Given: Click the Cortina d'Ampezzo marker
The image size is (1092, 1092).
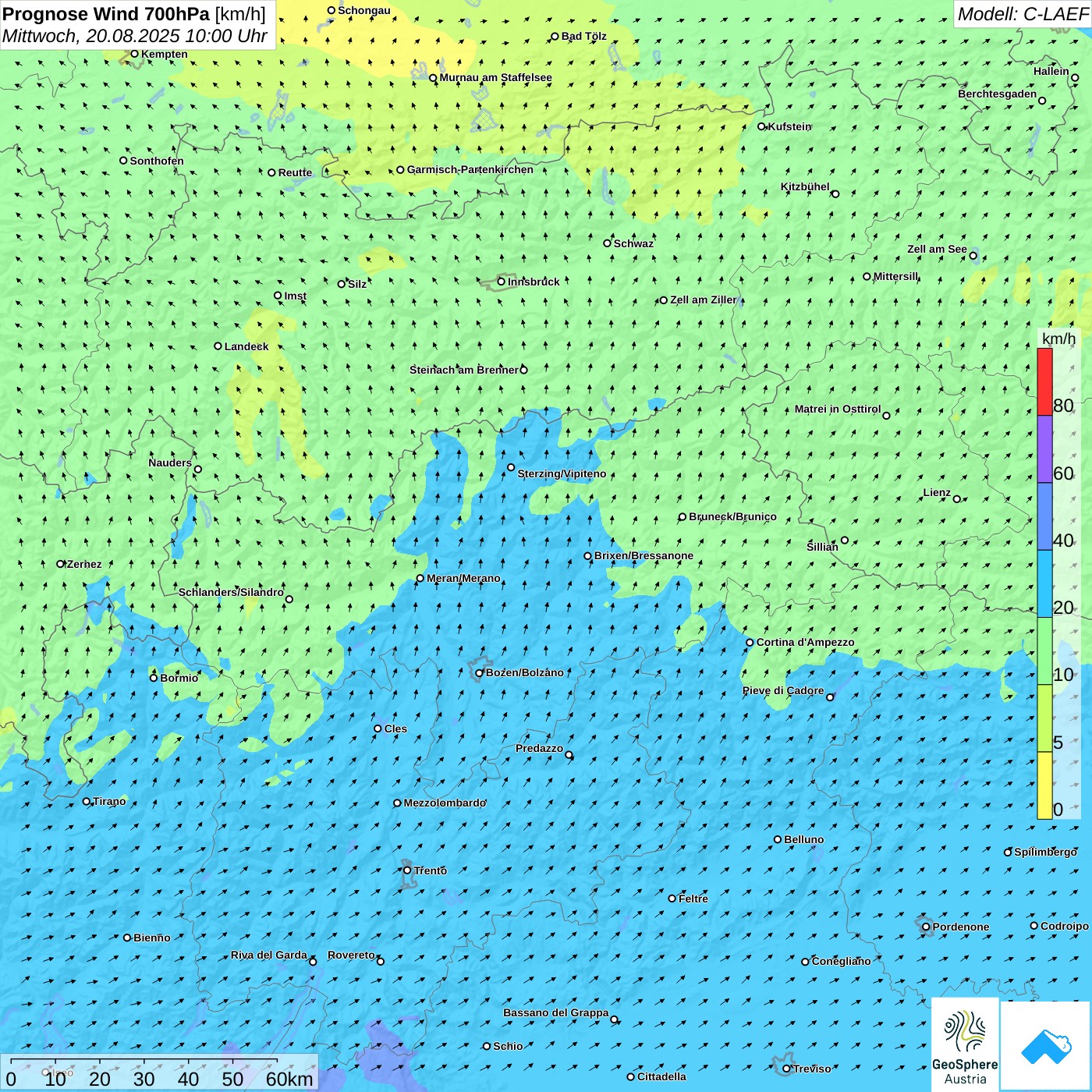Looking at the screenshot, I should 750,643.
